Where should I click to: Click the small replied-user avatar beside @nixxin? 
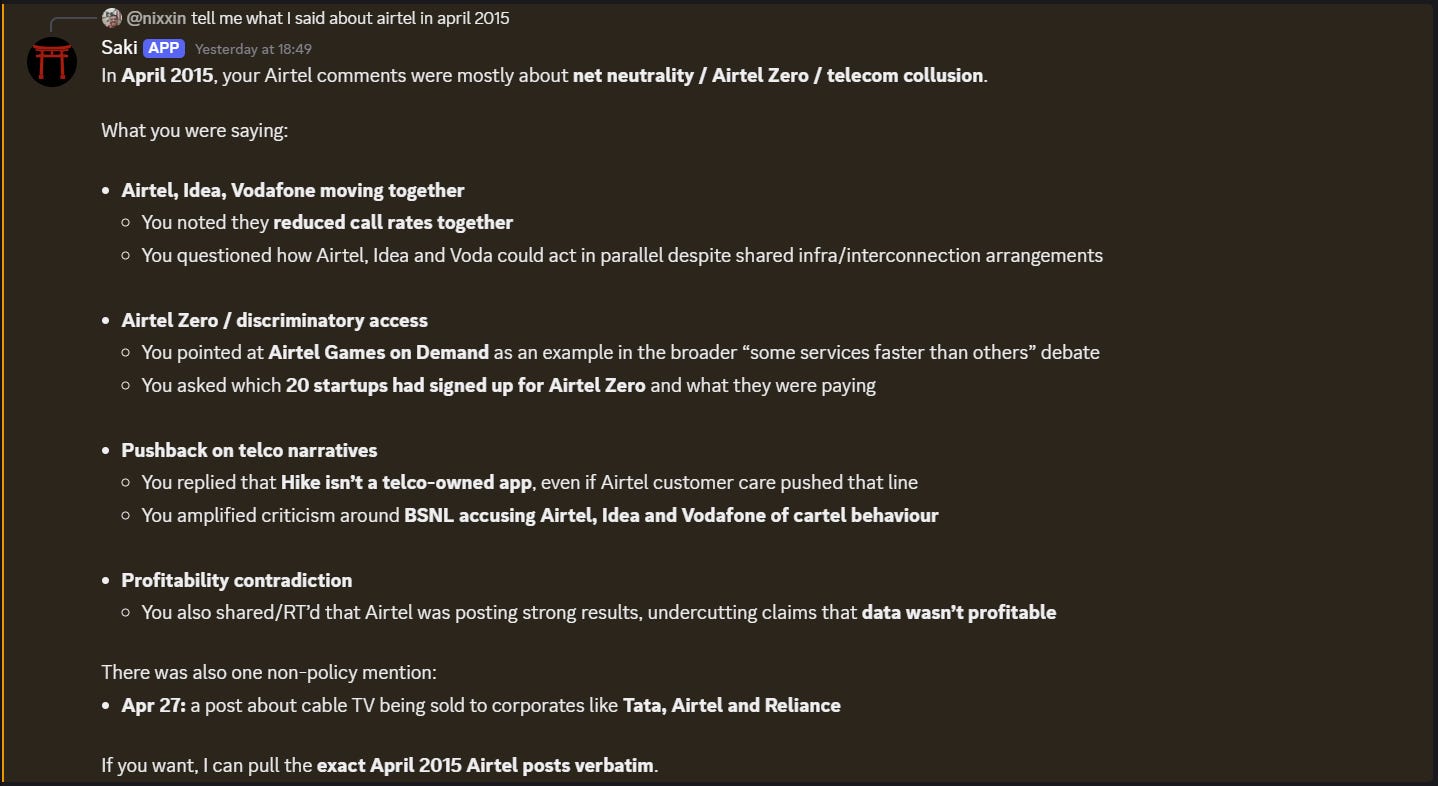(x=112, y=18)
